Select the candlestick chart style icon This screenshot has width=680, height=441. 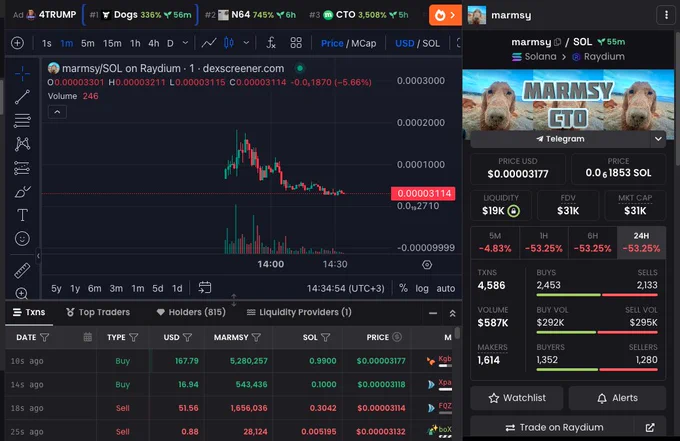click(x=229, y=43)
